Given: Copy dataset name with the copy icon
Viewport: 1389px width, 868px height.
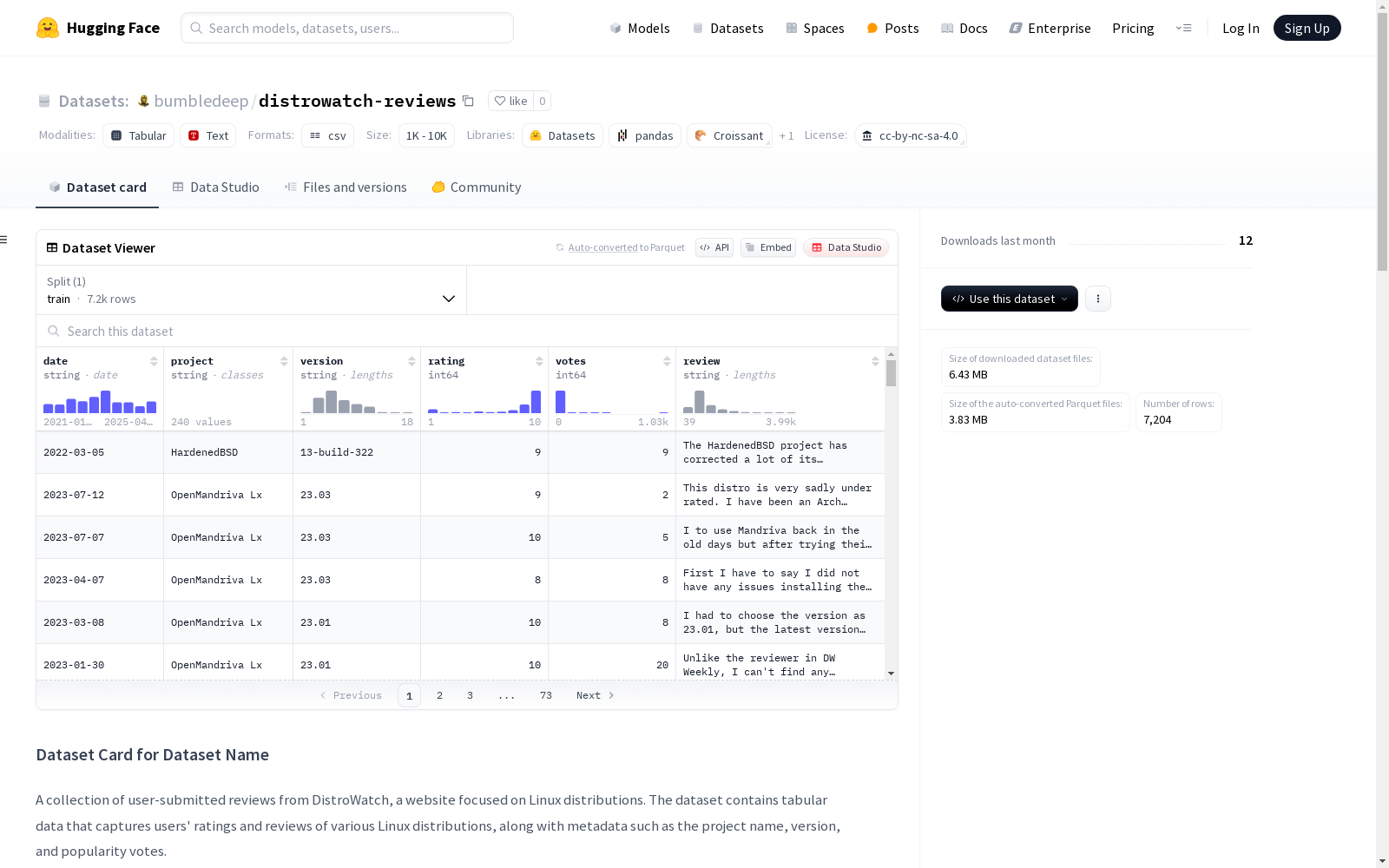Looking at the screenshot, I should (x=468, y=101).
